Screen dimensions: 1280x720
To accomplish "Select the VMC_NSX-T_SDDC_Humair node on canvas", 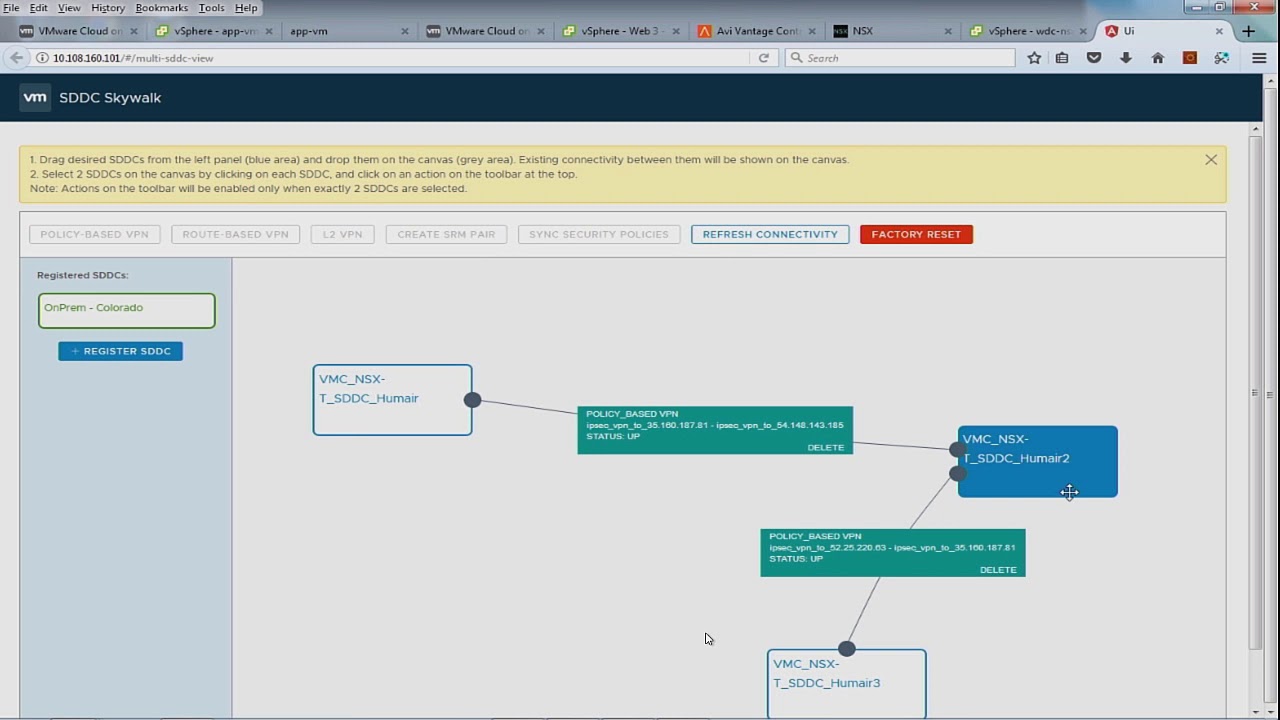I will [x=392, y=400].
